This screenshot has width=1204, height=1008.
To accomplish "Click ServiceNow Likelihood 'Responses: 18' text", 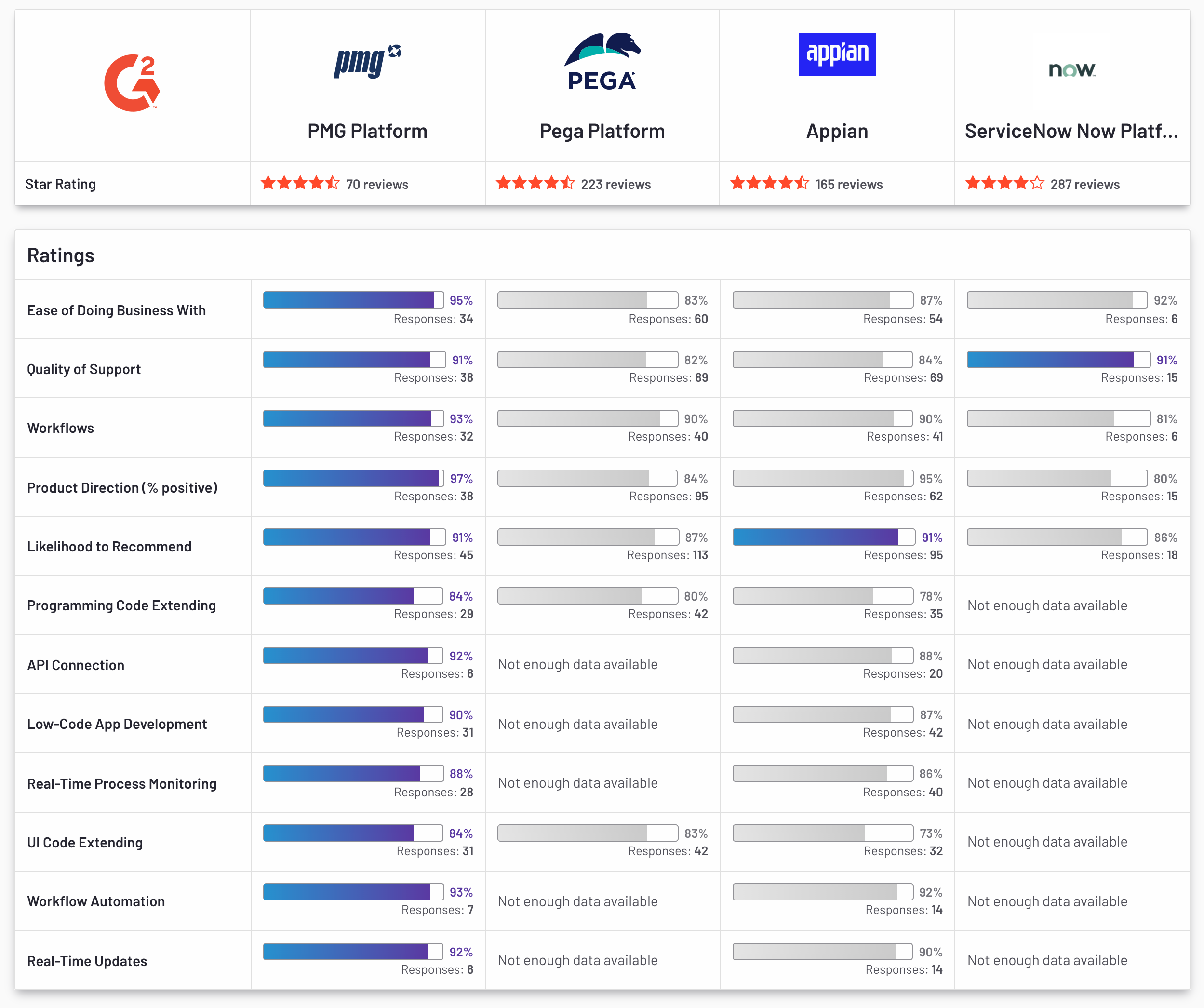I will click(x=1139, y=555).
